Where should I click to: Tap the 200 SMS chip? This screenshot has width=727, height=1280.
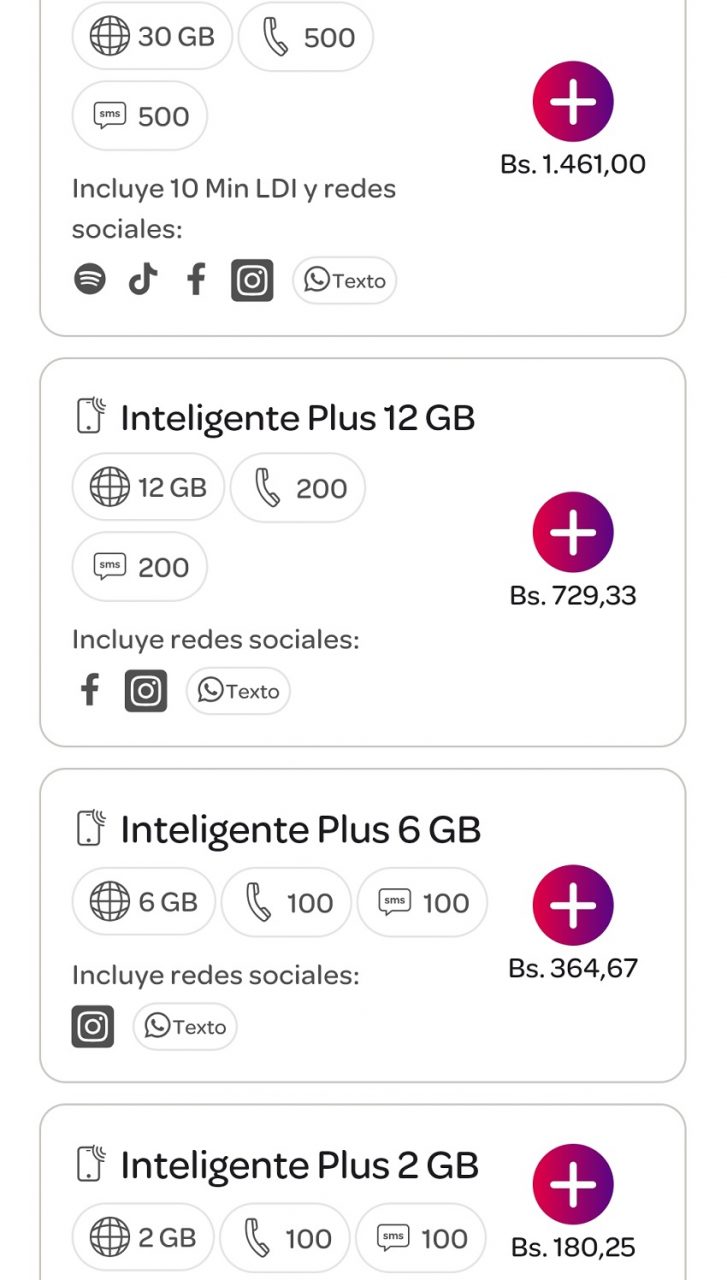click(140, 567)
